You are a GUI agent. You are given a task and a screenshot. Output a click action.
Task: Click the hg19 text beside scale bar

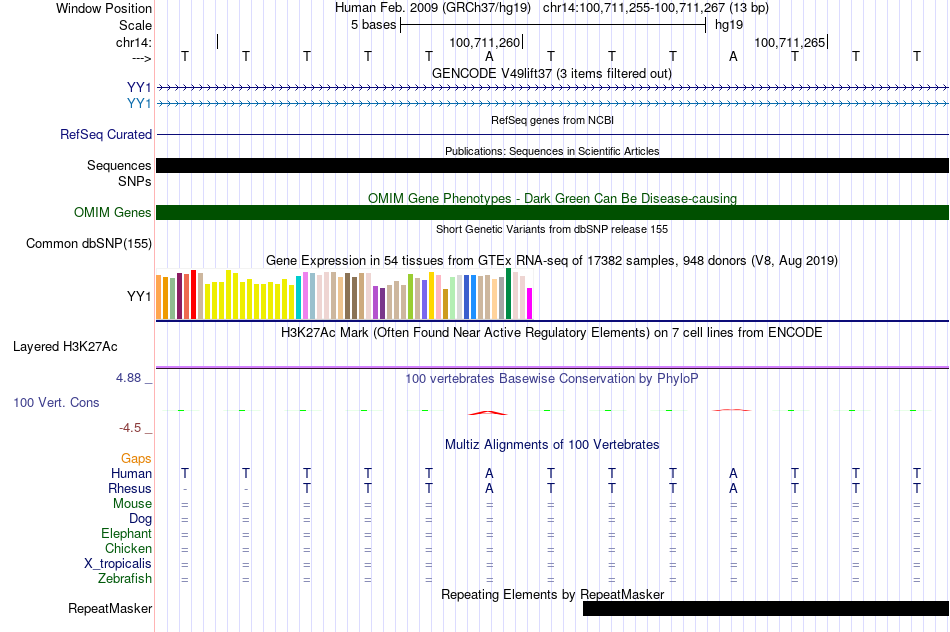tap(729, 25)
